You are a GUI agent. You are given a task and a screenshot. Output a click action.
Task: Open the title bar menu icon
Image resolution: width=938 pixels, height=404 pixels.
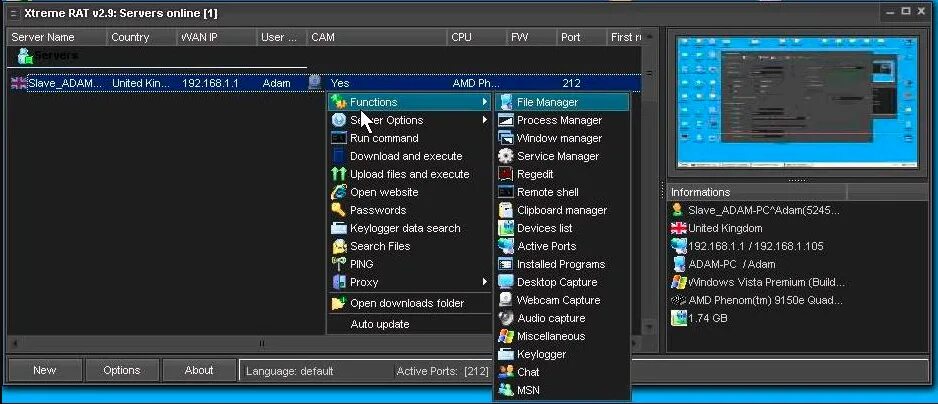(13, 13)
